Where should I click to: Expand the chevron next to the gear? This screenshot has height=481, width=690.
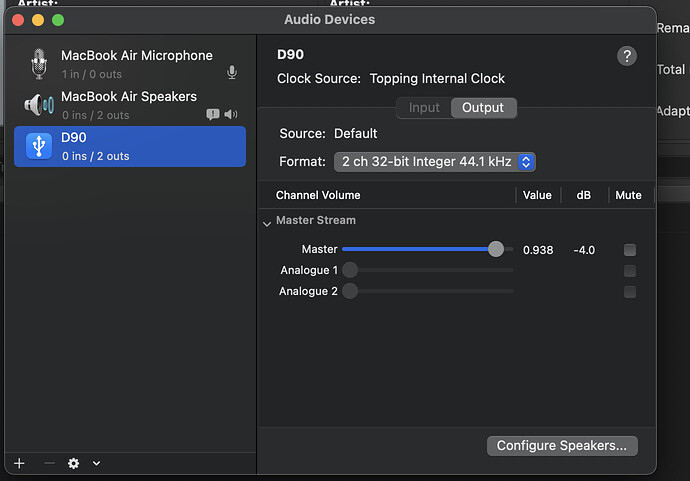click(96, 463)
